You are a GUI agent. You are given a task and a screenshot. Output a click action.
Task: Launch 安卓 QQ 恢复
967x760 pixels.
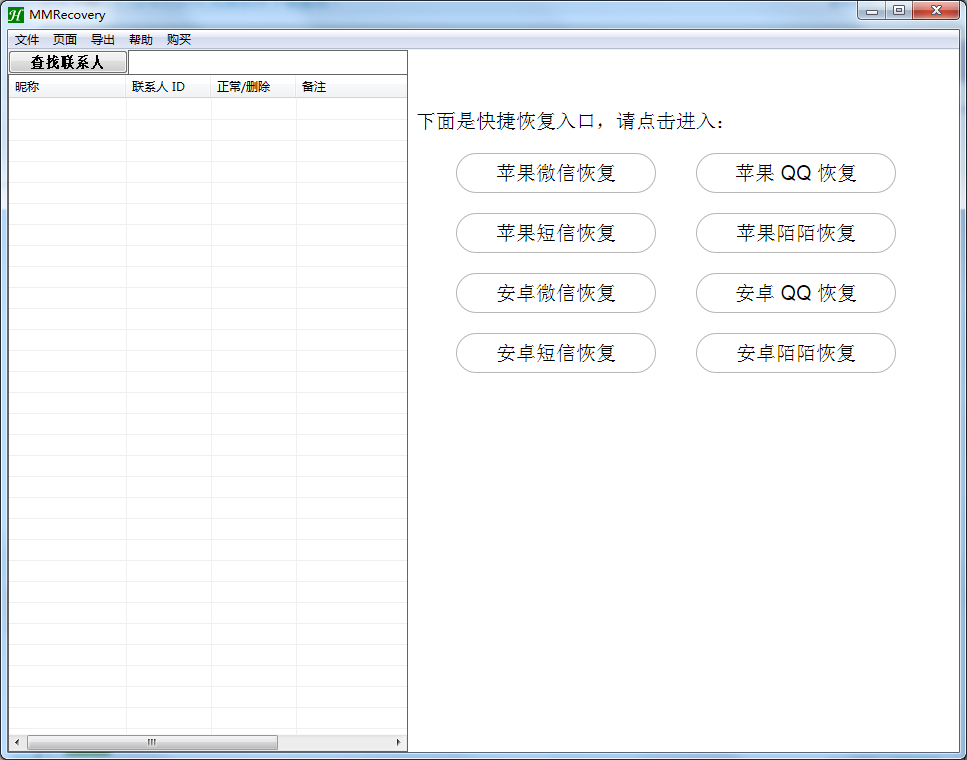coord(796,293)
